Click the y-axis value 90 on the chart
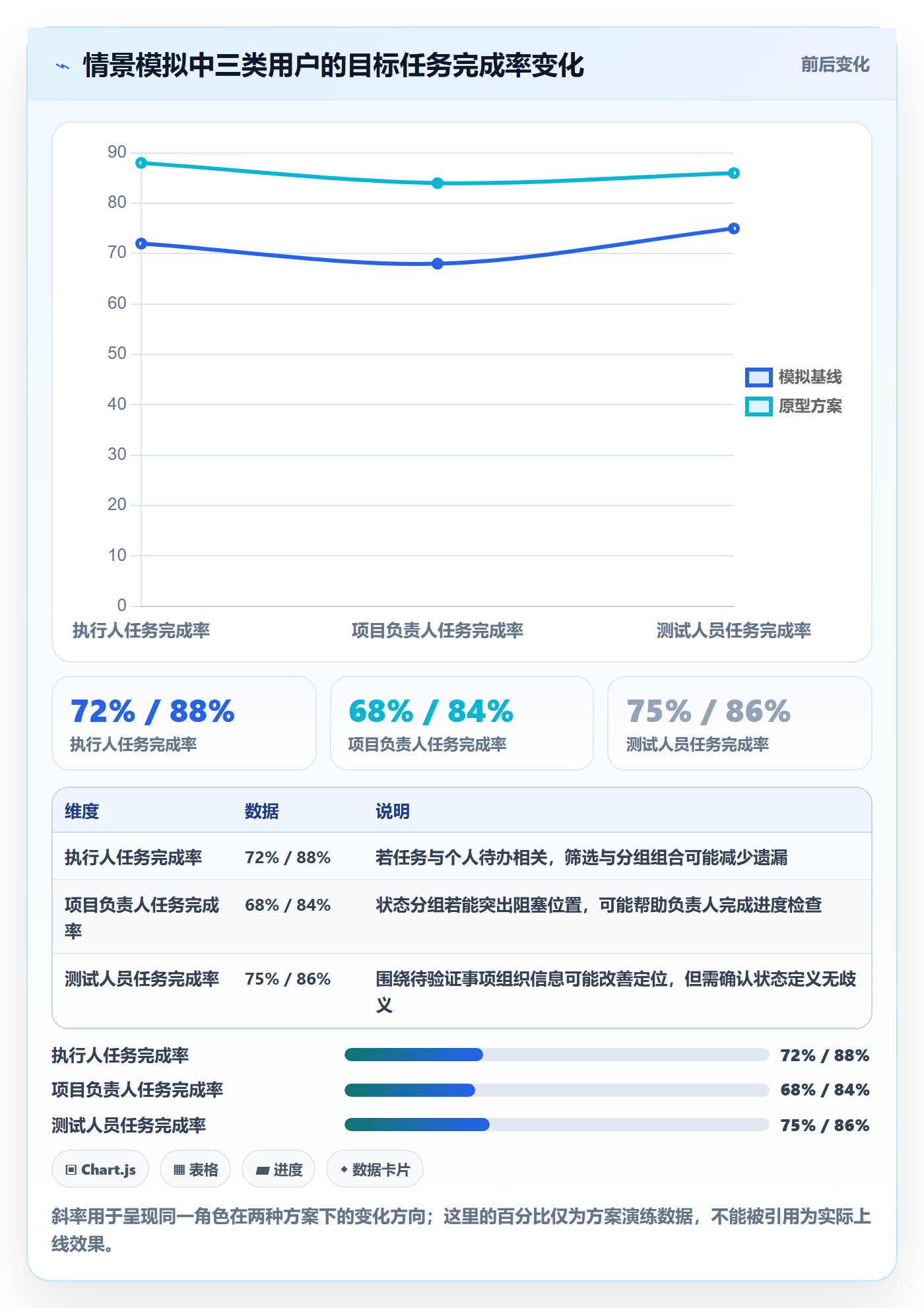Viewport: 924px width, 1308px height. pos(117,152)
